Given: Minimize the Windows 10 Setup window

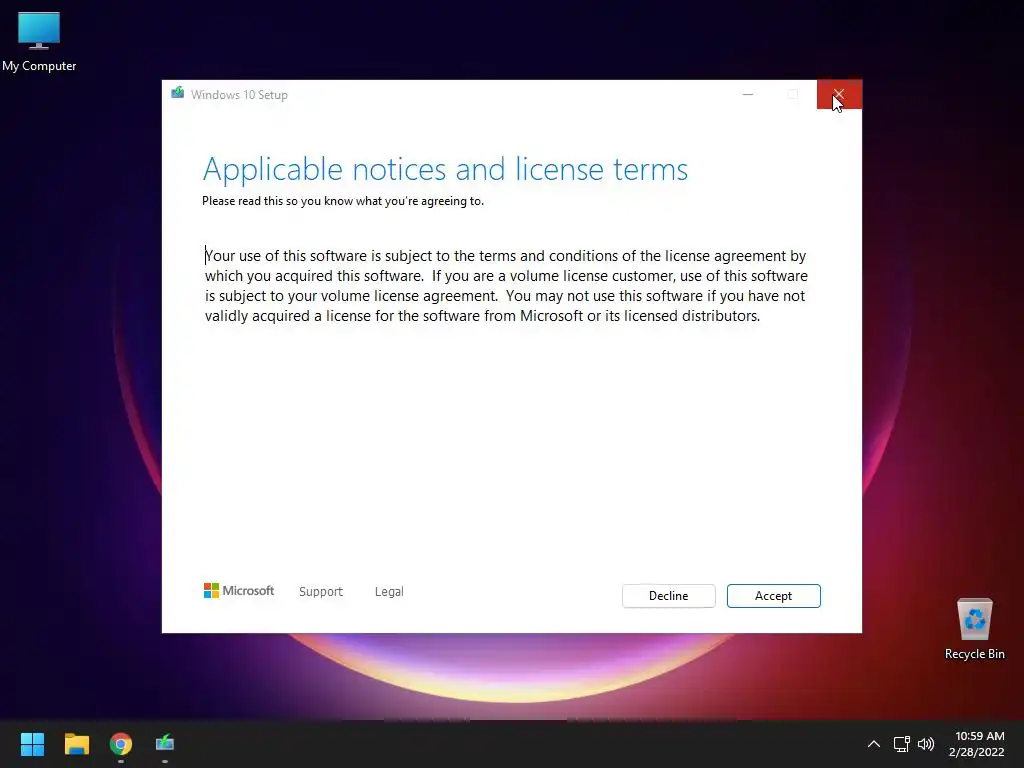Looking at the screenshot, I should coord(748,95).
